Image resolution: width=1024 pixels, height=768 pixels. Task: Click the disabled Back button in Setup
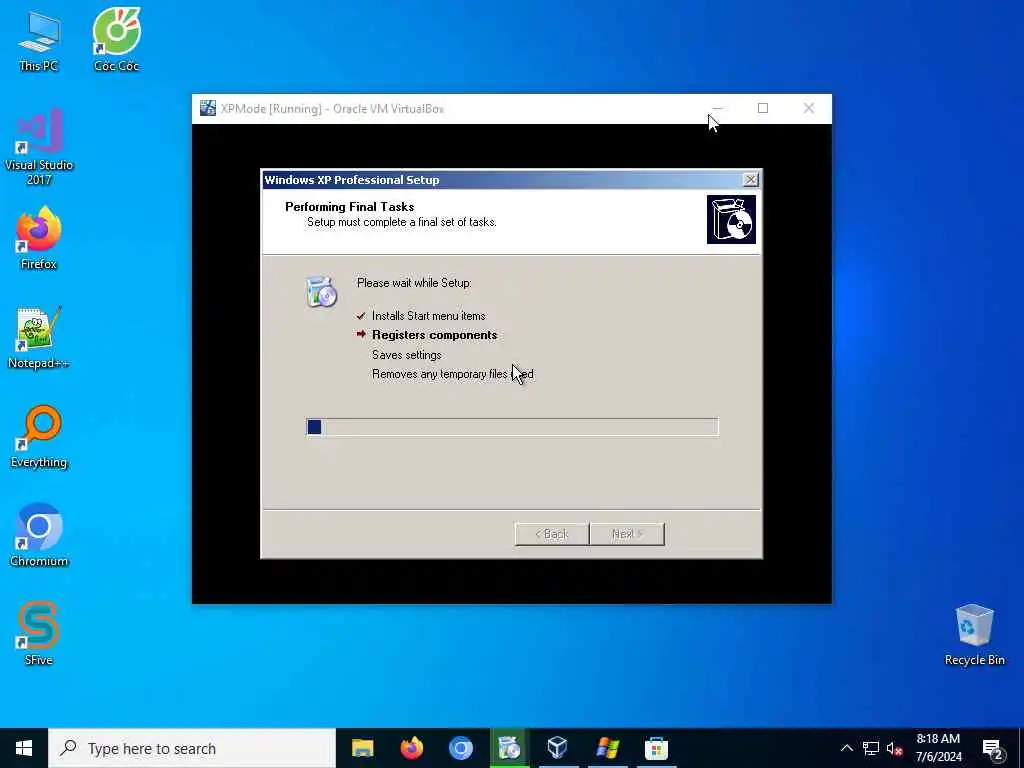click(552, 534)
